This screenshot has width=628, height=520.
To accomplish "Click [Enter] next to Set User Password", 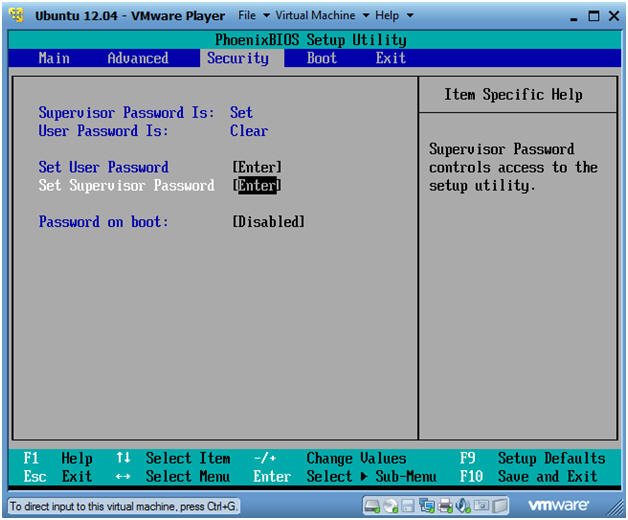I will pos(257,167).
